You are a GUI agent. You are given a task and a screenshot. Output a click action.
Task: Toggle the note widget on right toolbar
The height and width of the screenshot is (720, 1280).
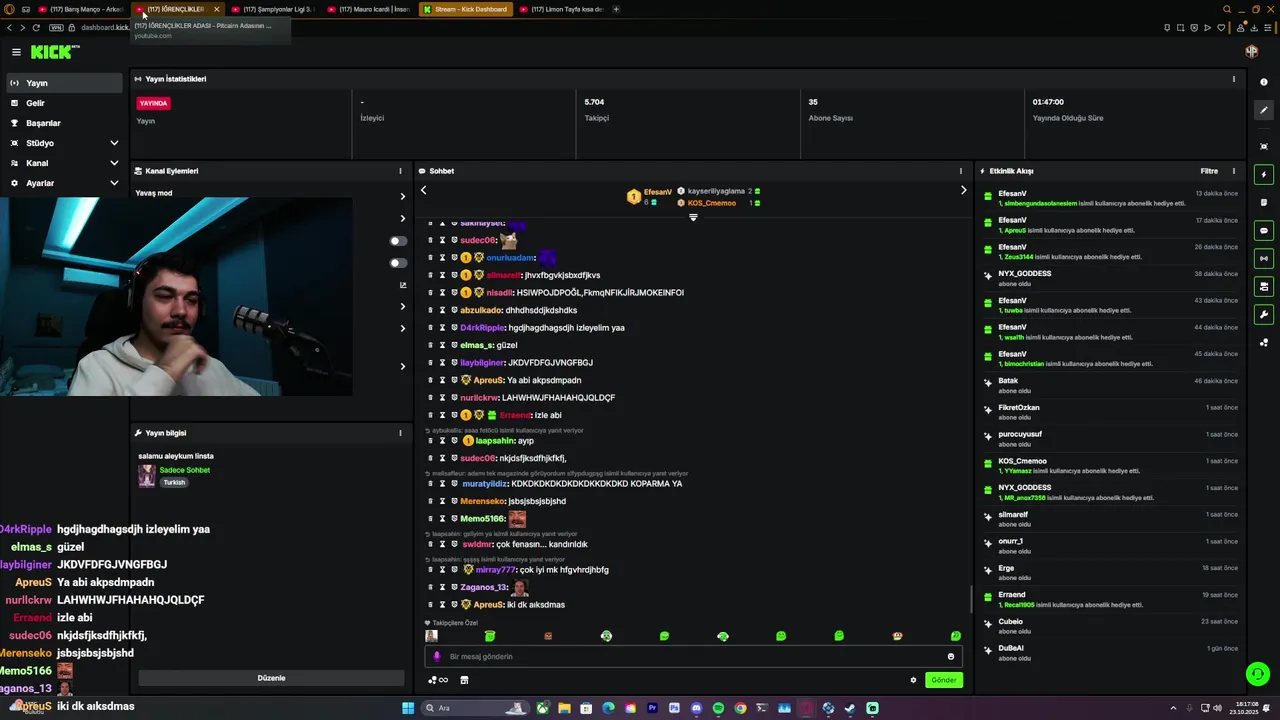pos(1264,202)
